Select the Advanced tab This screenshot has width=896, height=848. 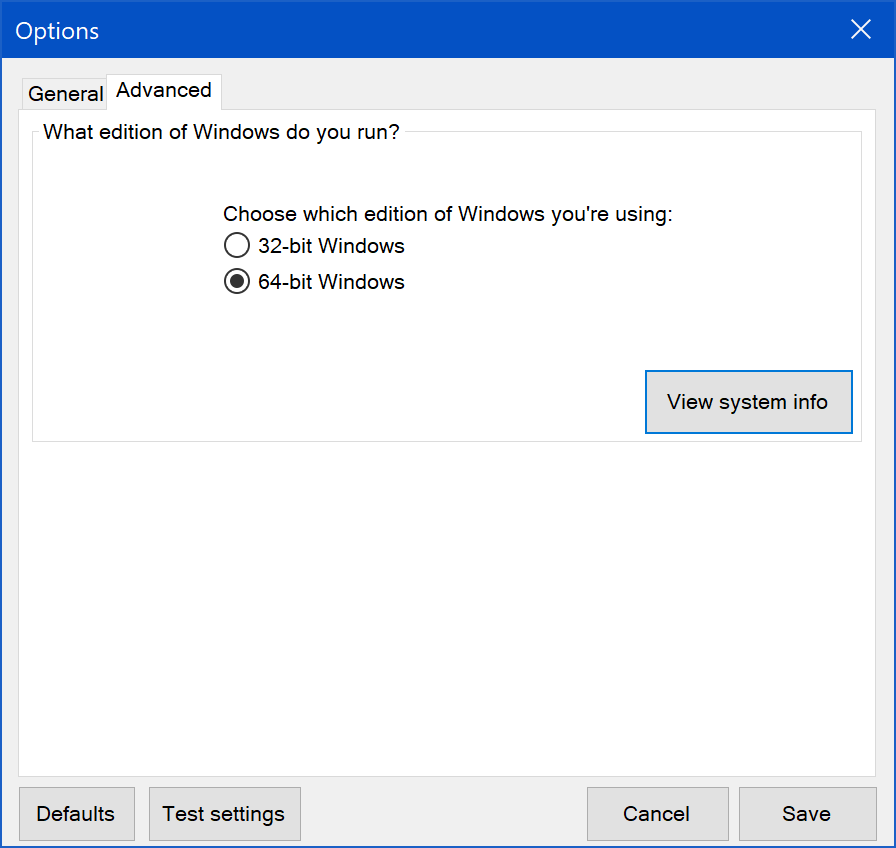[x=164, y=91]
